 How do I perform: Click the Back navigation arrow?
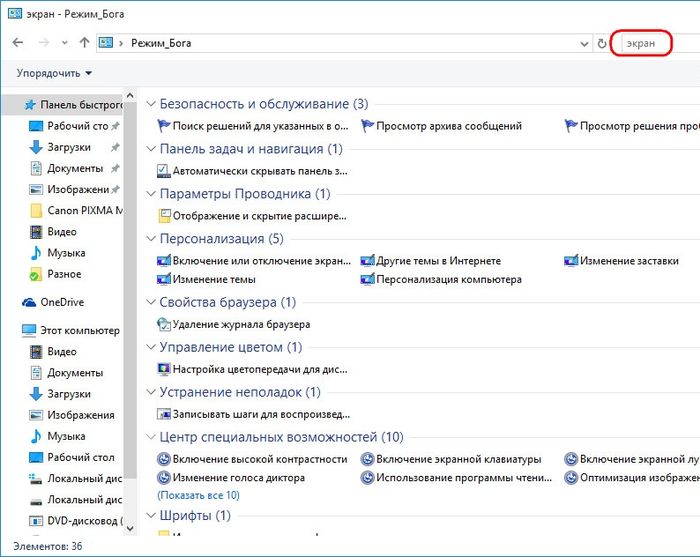17,44
